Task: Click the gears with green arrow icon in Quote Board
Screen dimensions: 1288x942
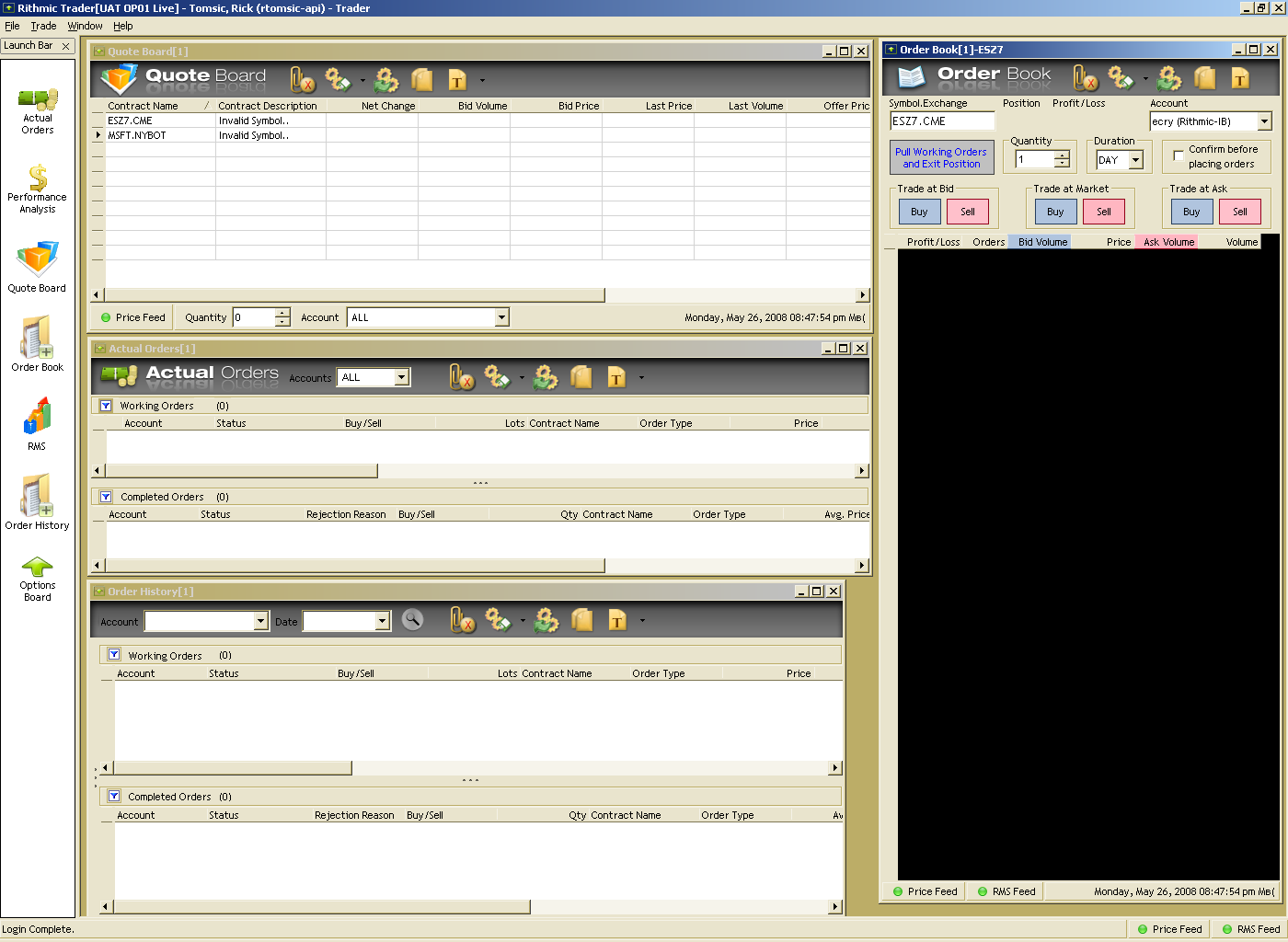Action: [386, 80]
